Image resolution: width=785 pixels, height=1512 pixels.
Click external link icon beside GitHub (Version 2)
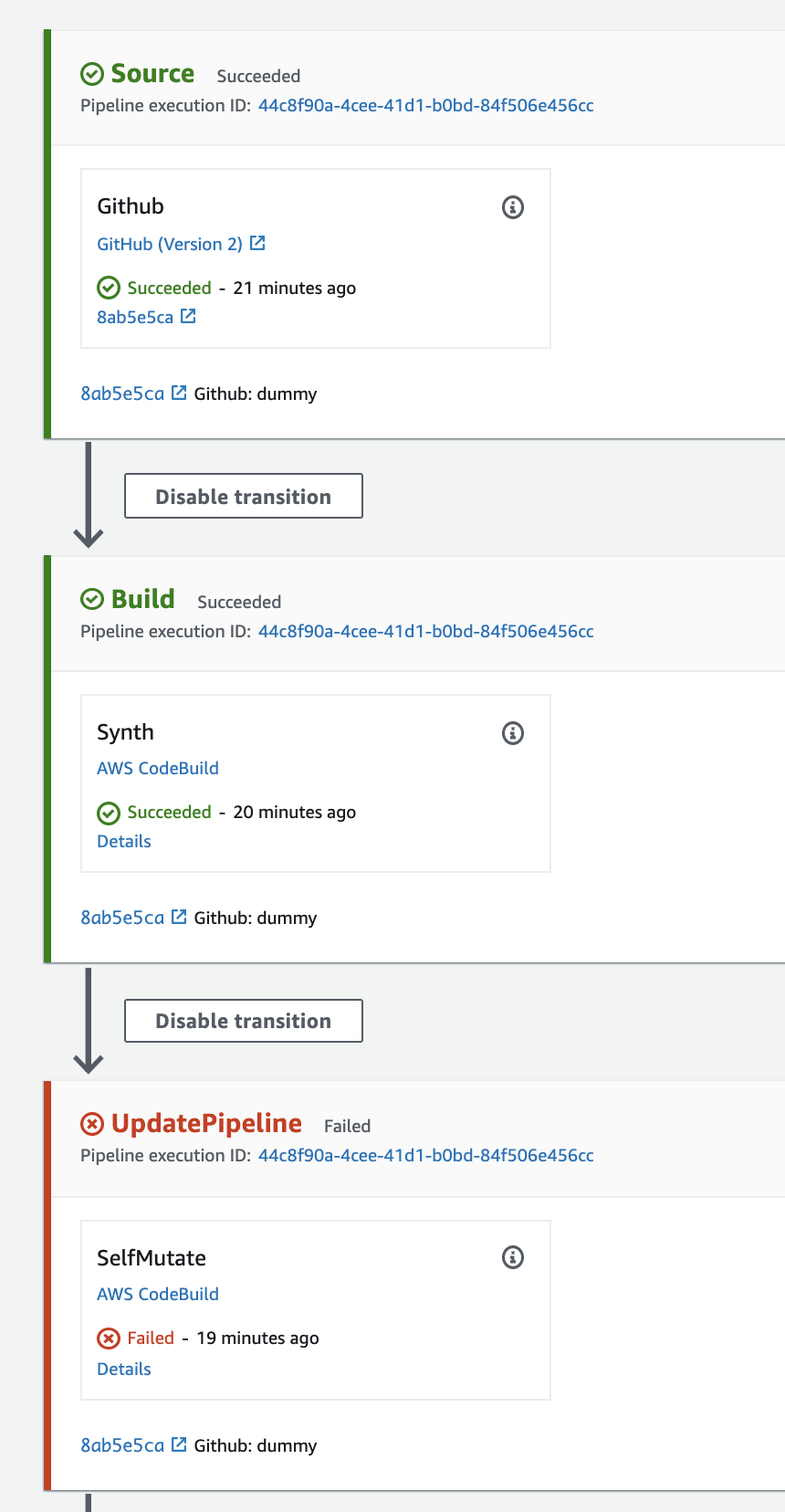click(257, 243)
